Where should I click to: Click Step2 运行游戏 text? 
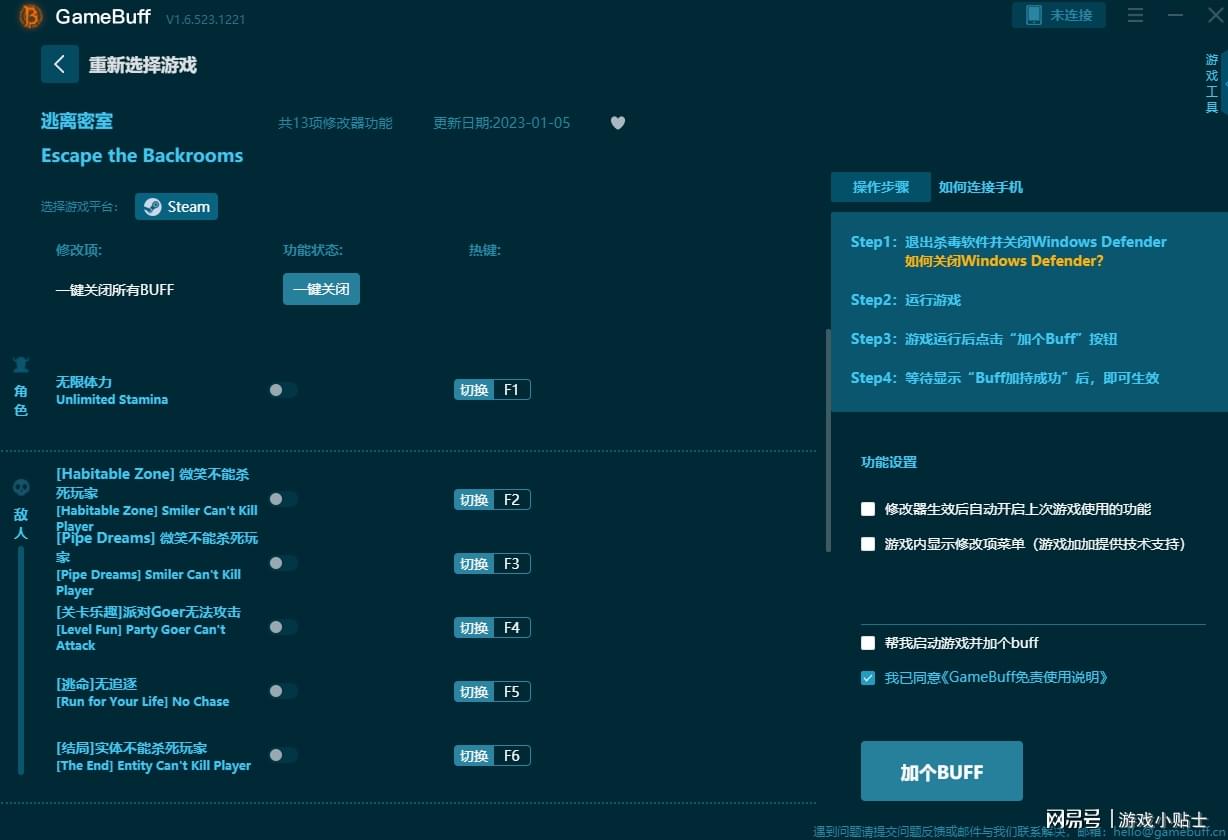tap(906, 300)
